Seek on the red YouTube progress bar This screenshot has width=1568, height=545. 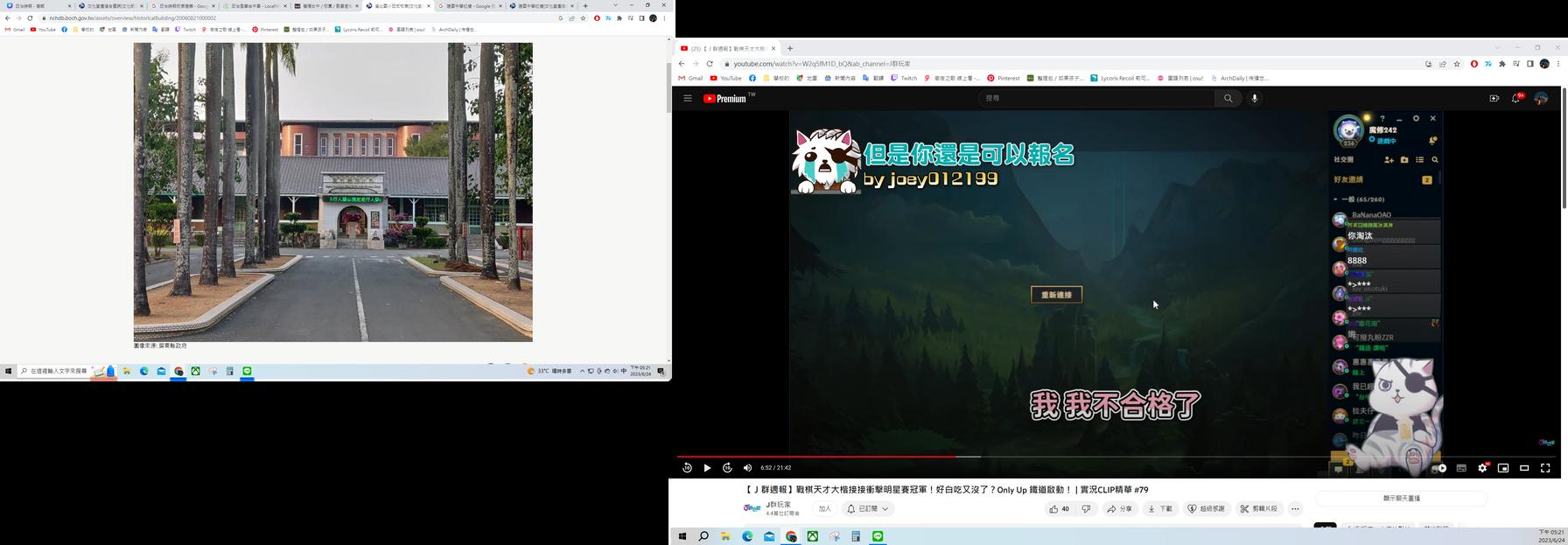816,456
